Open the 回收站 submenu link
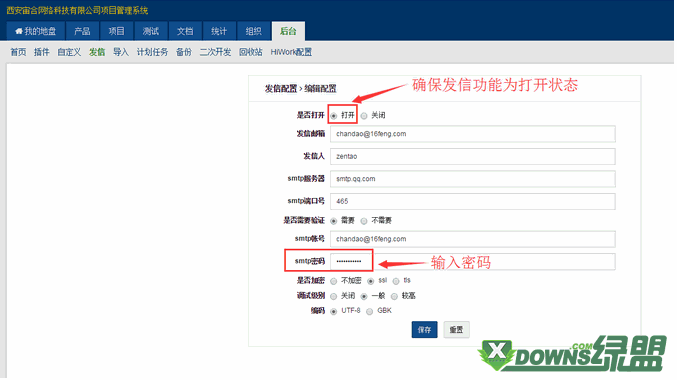The width and height of the screenshot is (677, 380). click(250, 52)
